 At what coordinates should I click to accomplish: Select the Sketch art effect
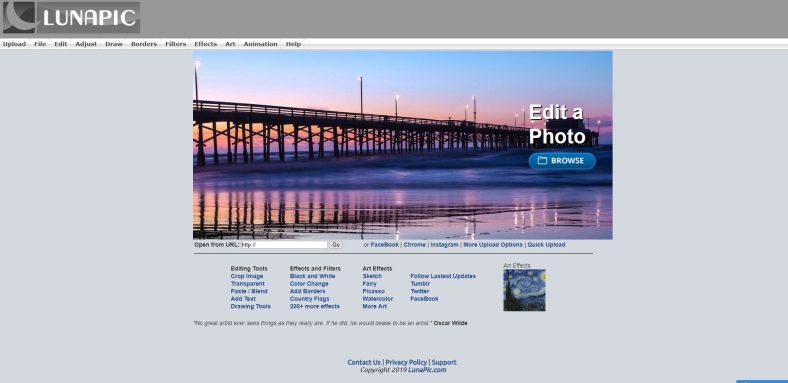372,276
